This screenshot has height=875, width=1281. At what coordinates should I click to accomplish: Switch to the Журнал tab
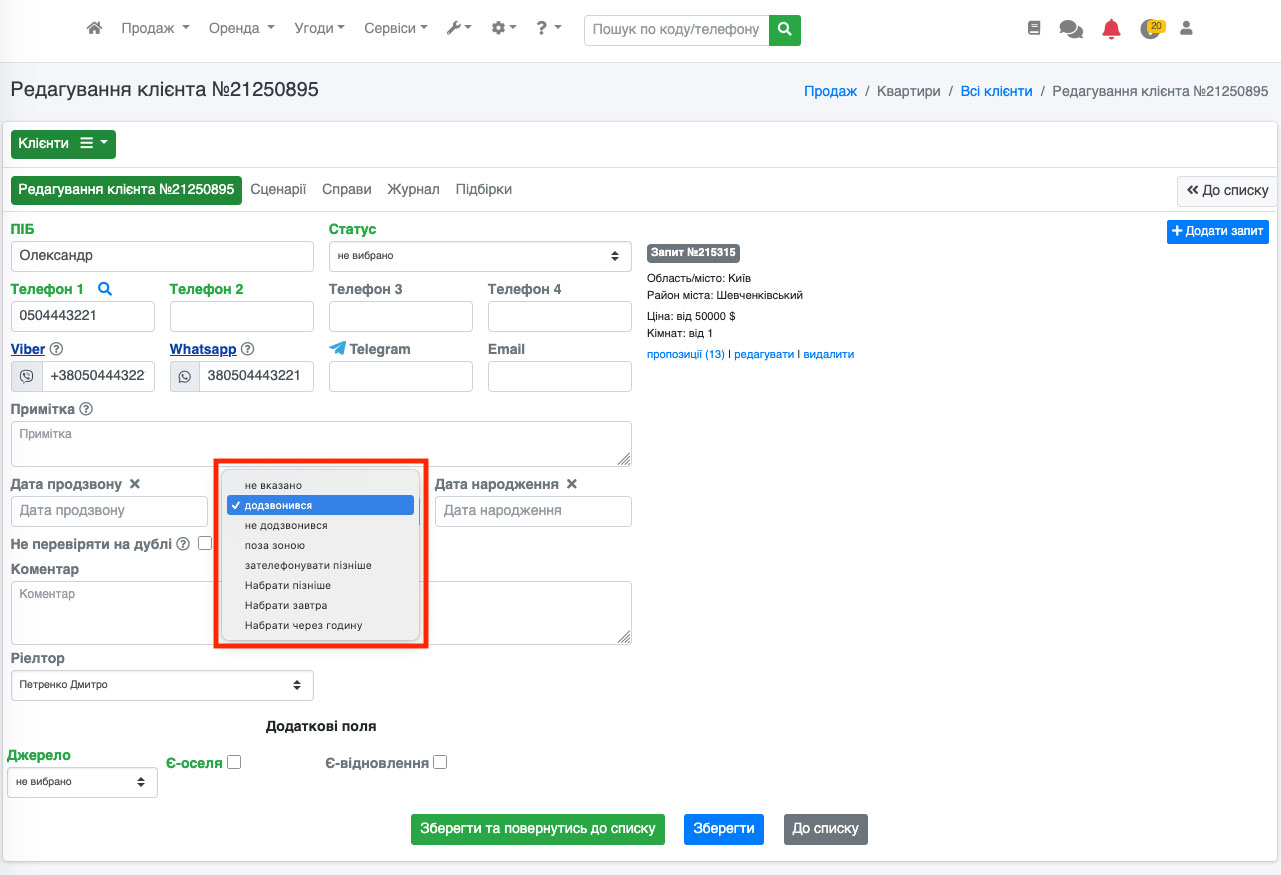413,189
